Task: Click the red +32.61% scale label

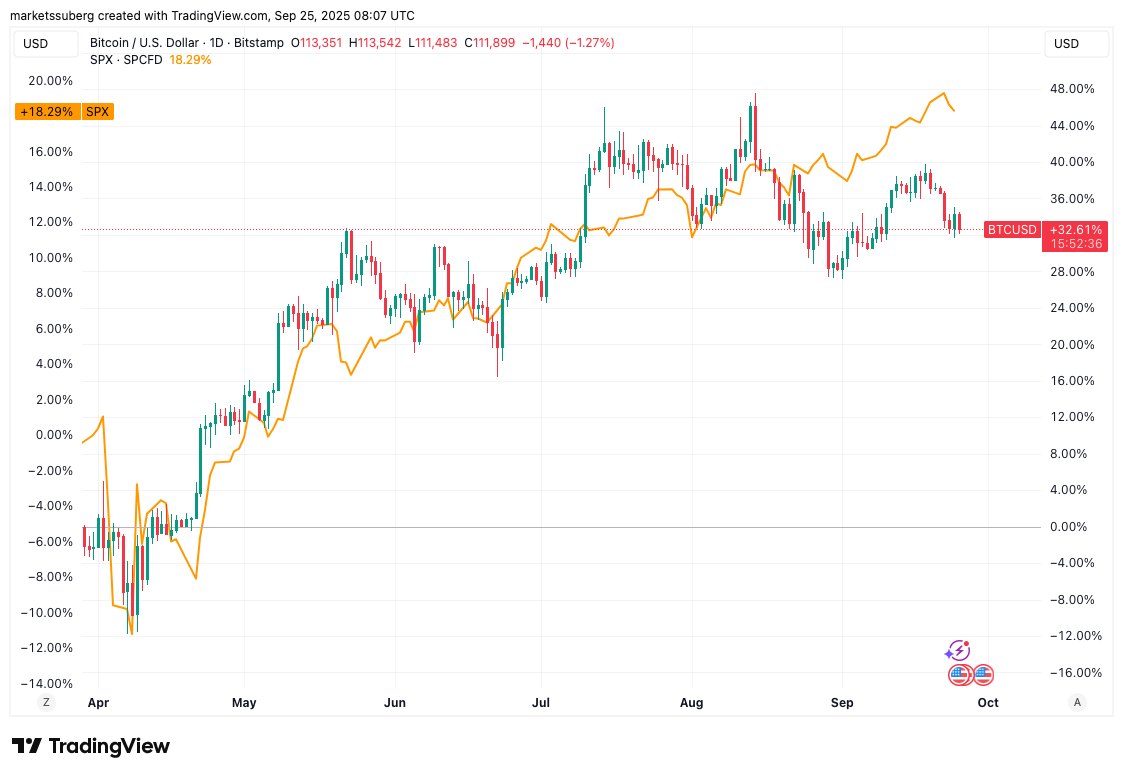Action: coord(1075,229)
